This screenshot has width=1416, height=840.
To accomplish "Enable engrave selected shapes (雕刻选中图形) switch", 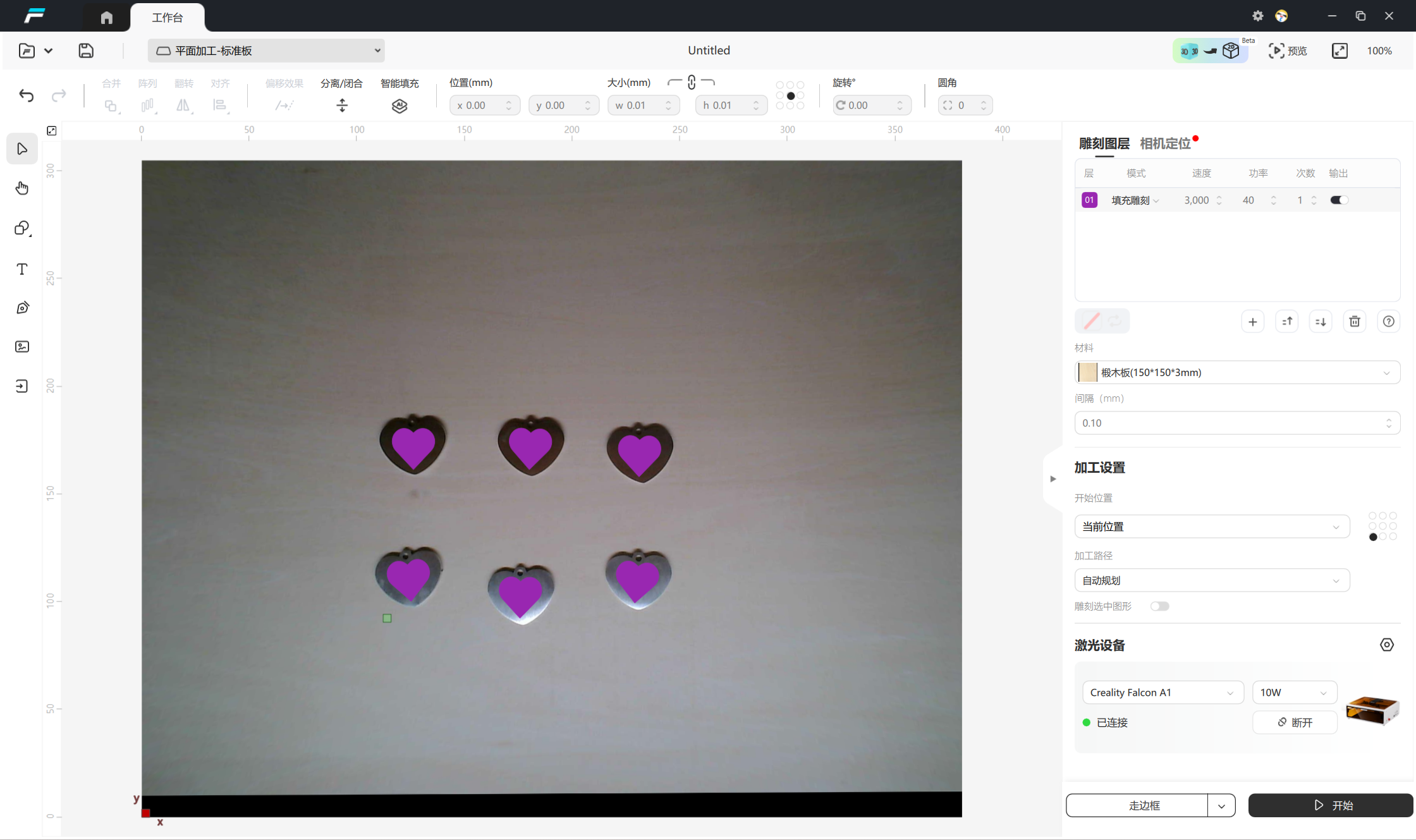I will click(x=1159, y=606).
